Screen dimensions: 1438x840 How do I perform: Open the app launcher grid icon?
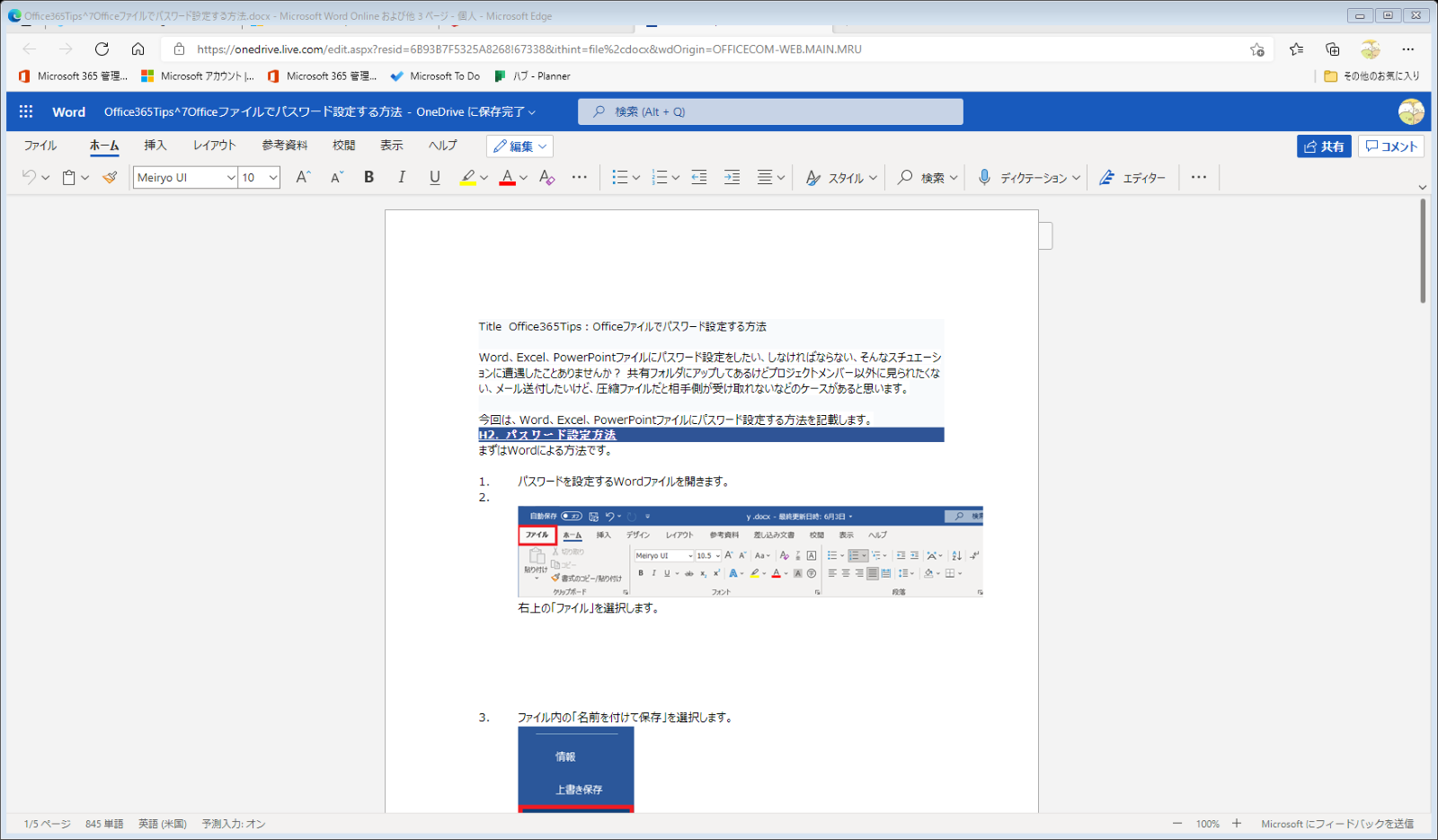[x=26, y=111]
